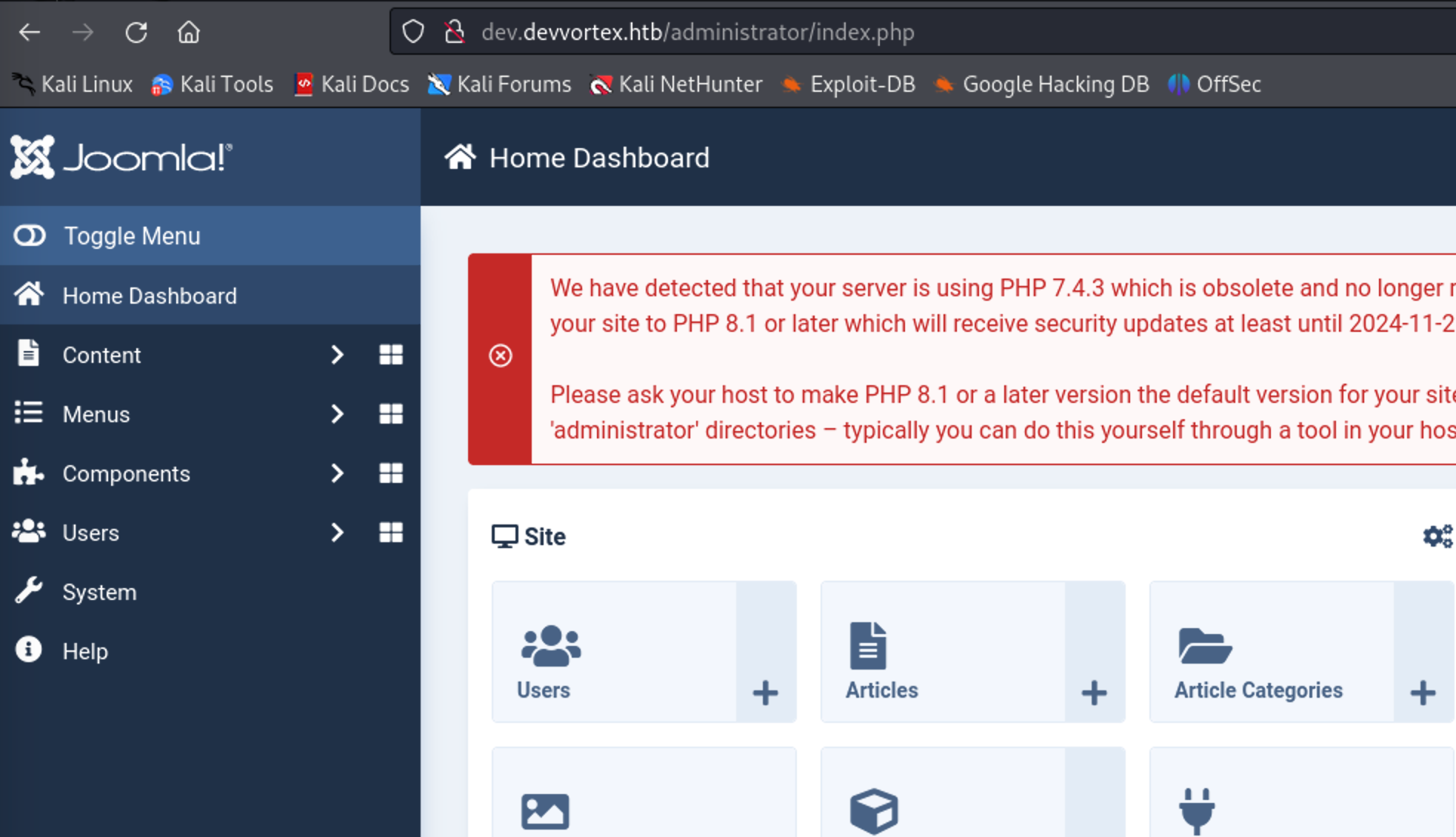1456x837 pixels.
Task: Go back with the browser back arrow
Action: [x=30, y=32]
